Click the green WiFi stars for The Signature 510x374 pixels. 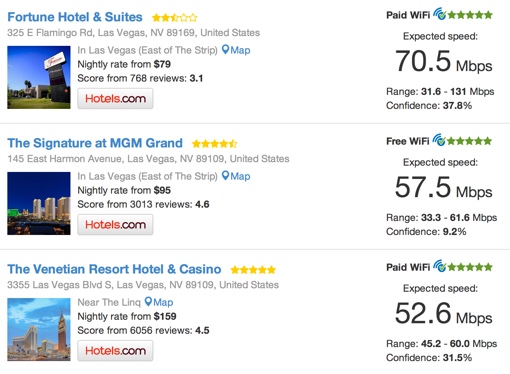[469, 141]
